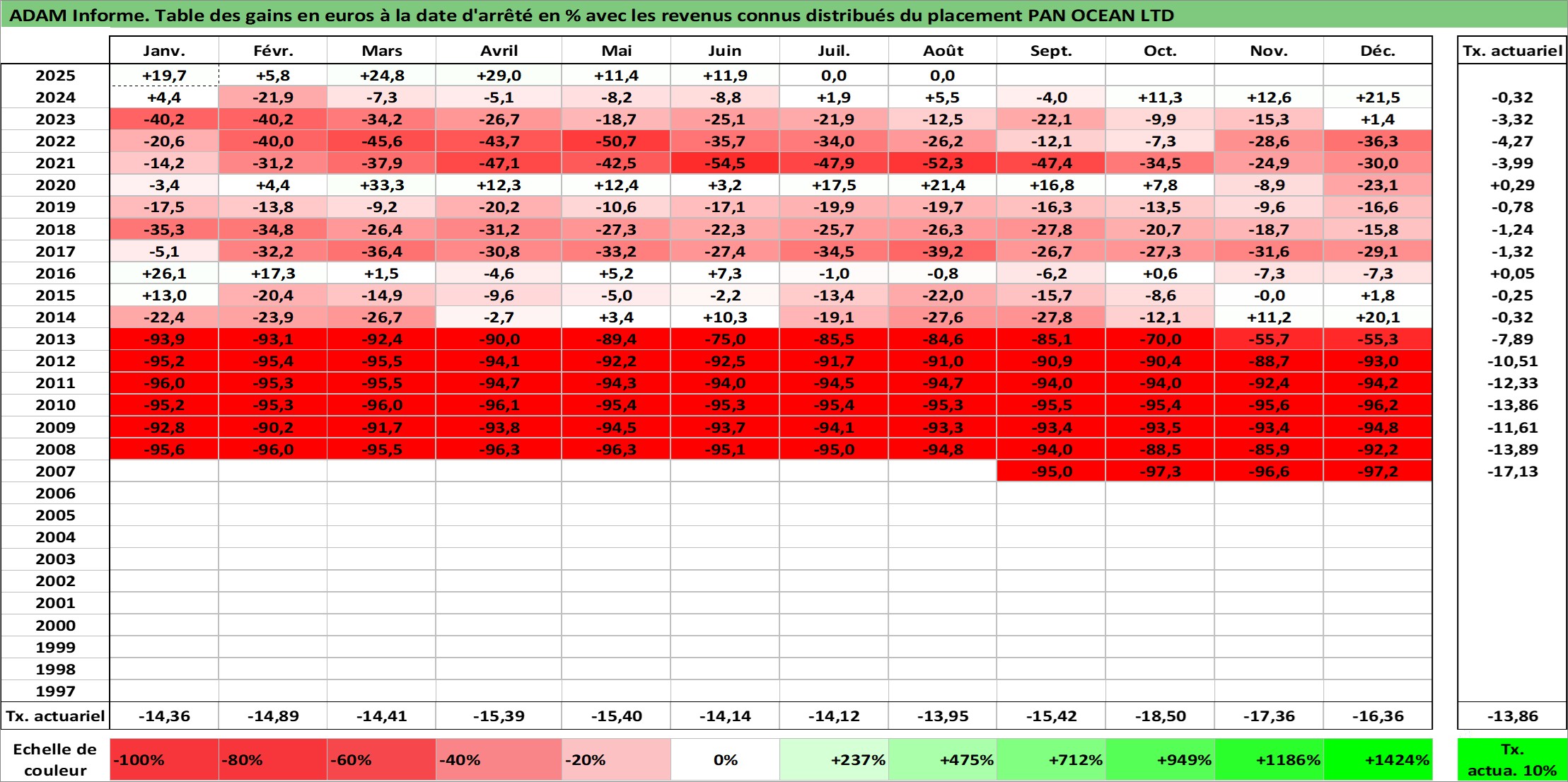1568x782 pixels.
Task: Click the Tx. actua. 10% green box
Action: pyautogui.click(x=1512, y=760)
